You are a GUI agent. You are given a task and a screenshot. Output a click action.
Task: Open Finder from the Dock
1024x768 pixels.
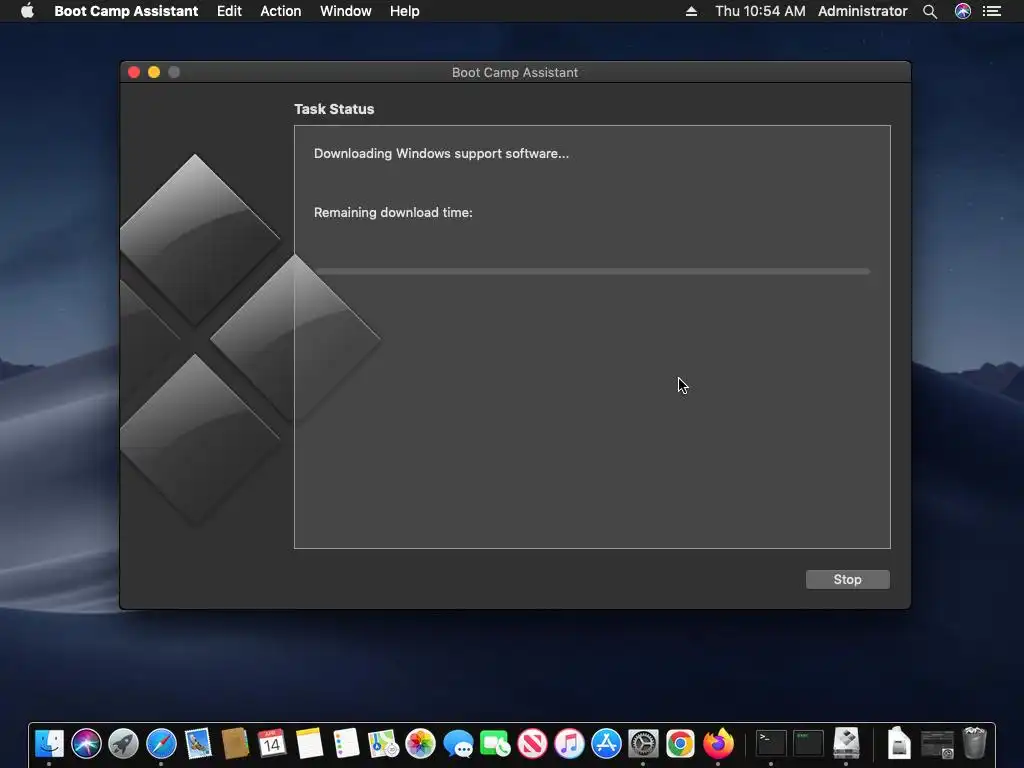[49, 743]
